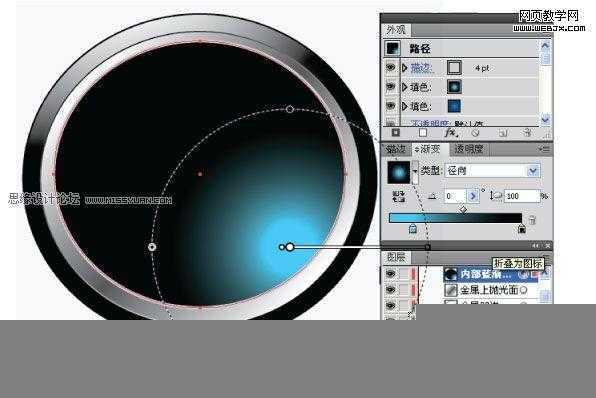Screen dimensions: 596x398
Task: Click the 金属上抛光面 layer thumbnail
Action: click(x=451, y=290)
